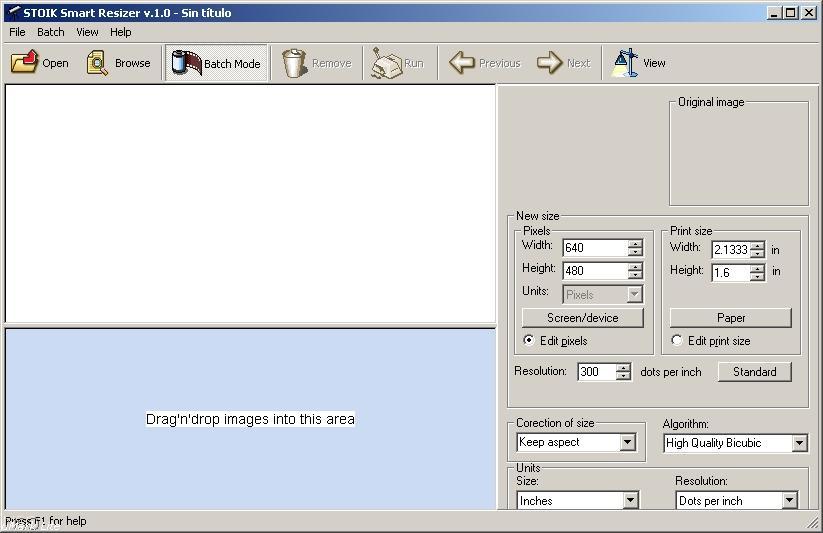Viewport: 823px width, 533px height.
Task: Click the Browse magnifier icon
Action: click(x=97, y=62)
